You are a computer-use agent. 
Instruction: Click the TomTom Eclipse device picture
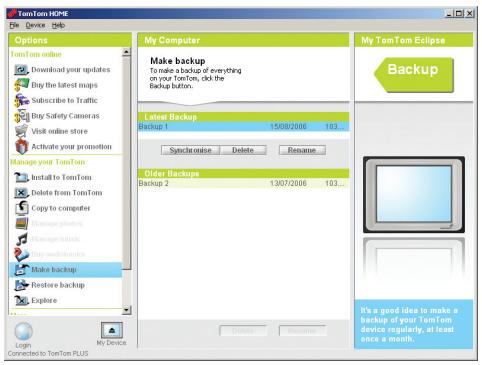(414, 195)
